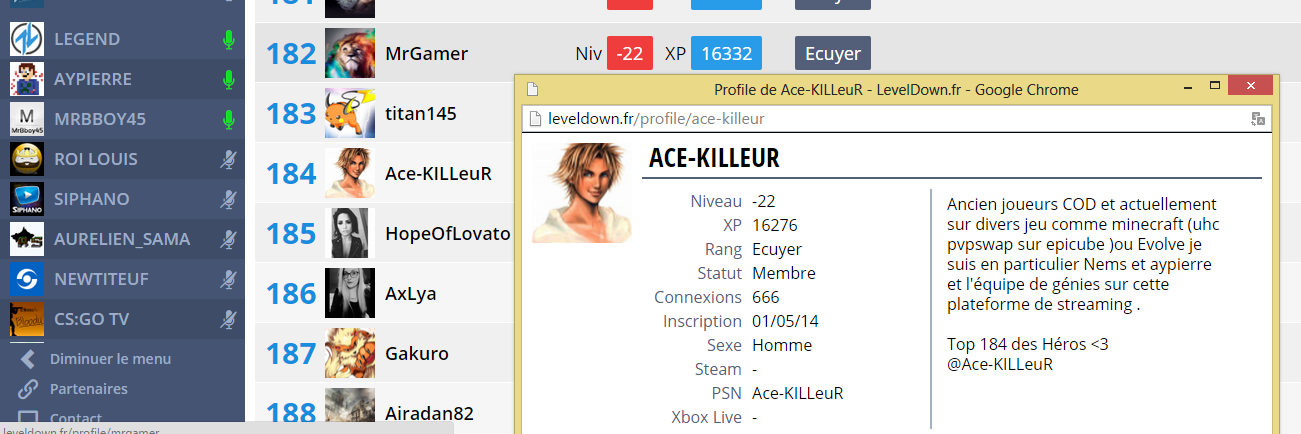Select the SIPHANO channel name

(x=92, y=199)
